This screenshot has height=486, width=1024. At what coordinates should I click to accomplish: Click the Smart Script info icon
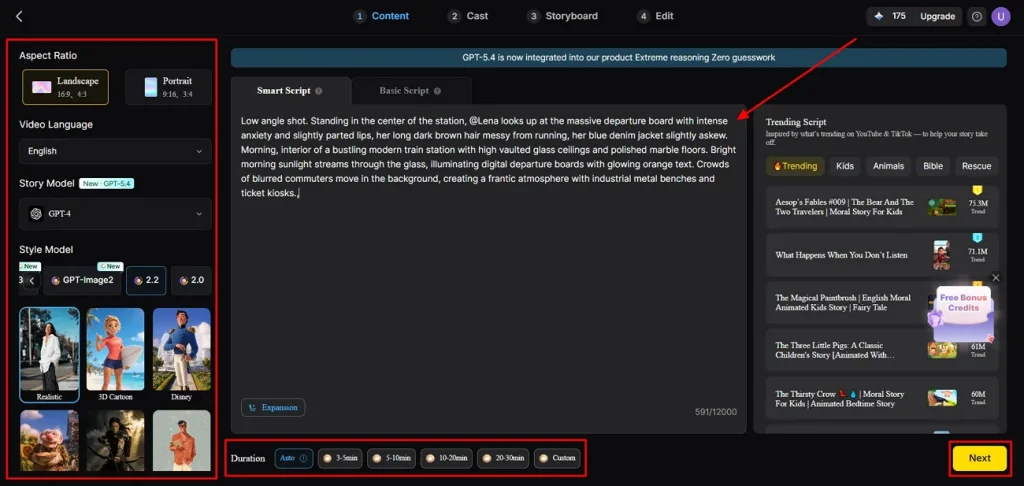(319, 91)
